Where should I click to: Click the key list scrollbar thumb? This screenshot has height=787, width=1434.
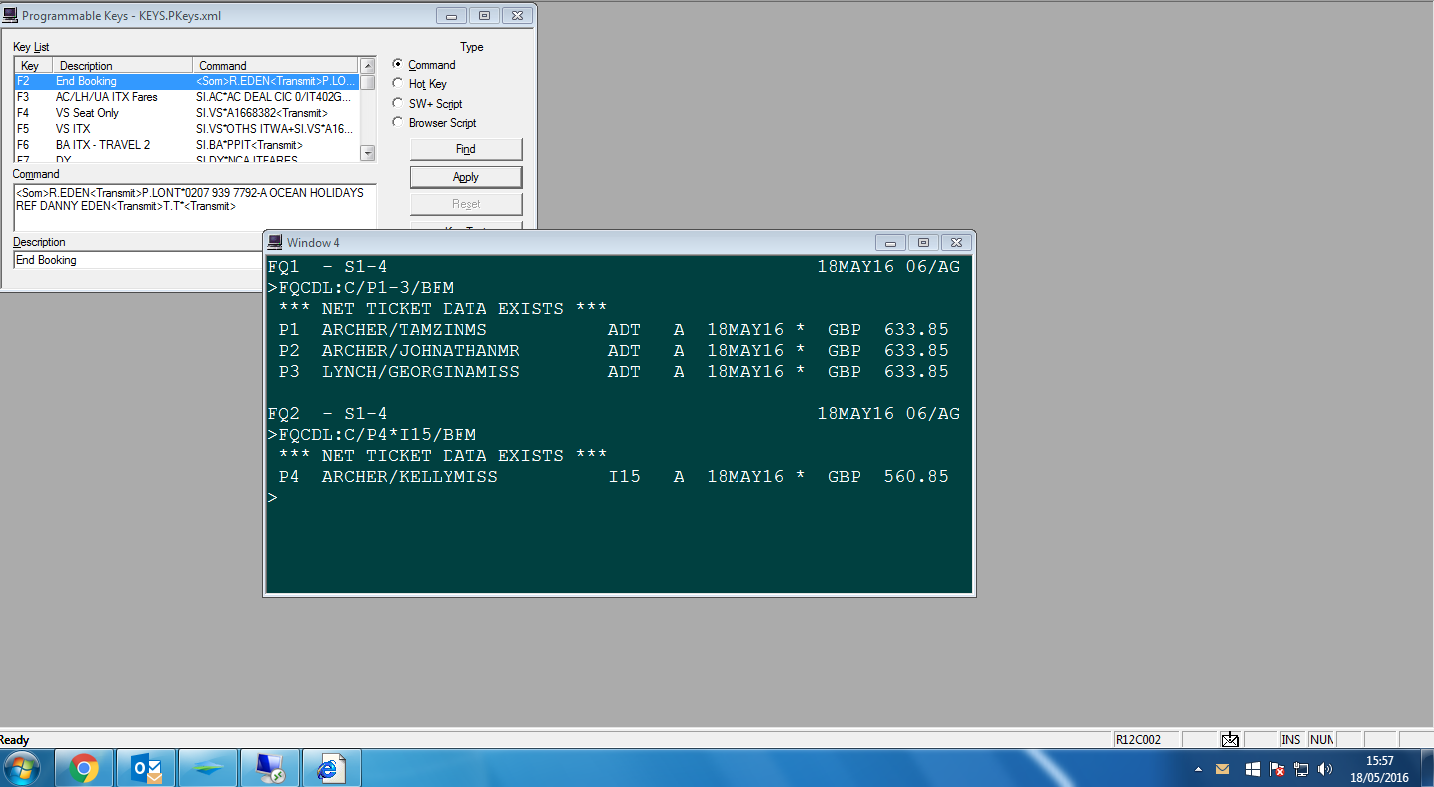367,82
